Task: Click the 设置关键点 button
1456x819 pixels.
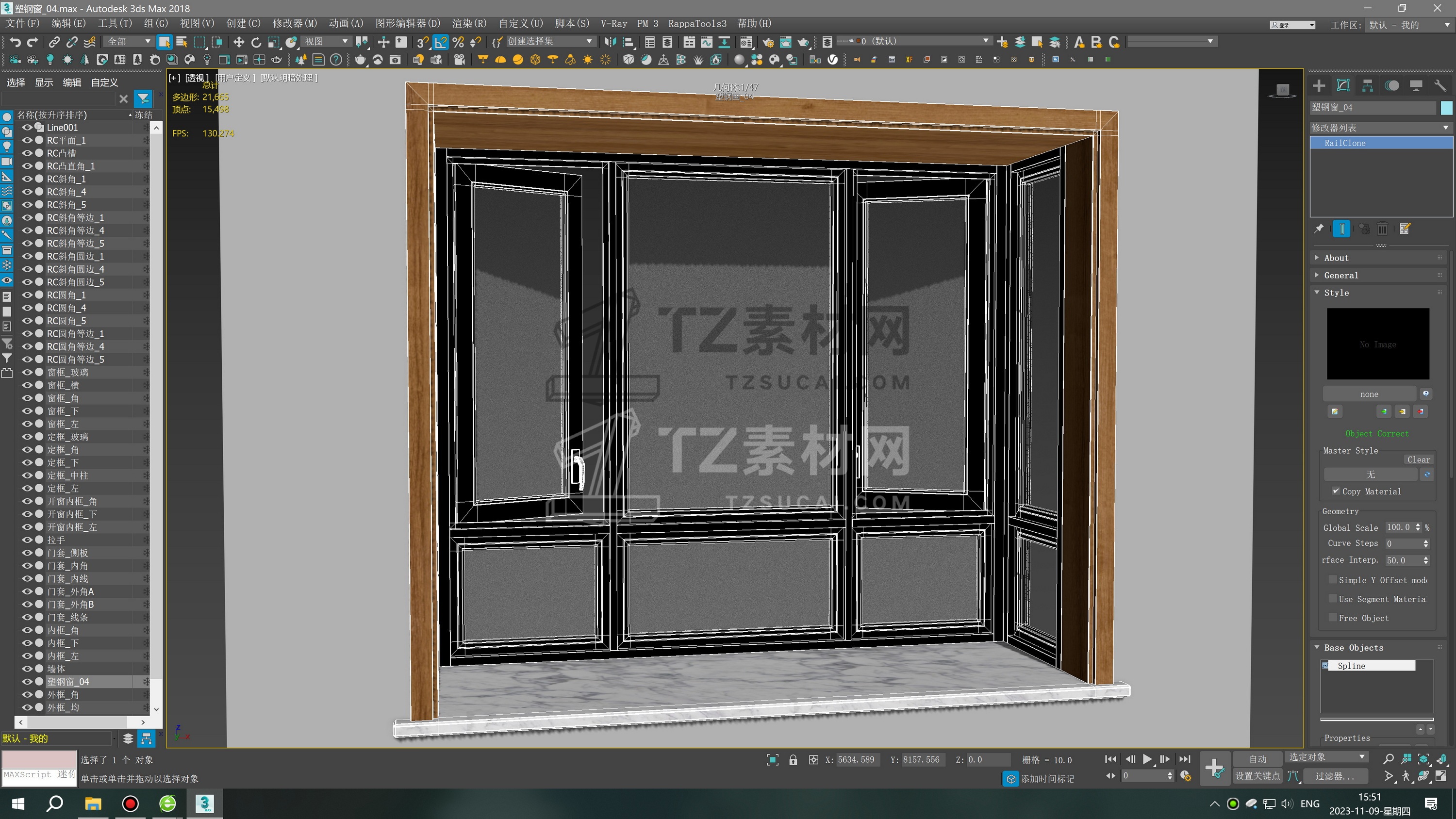Action: point(1257,776)
